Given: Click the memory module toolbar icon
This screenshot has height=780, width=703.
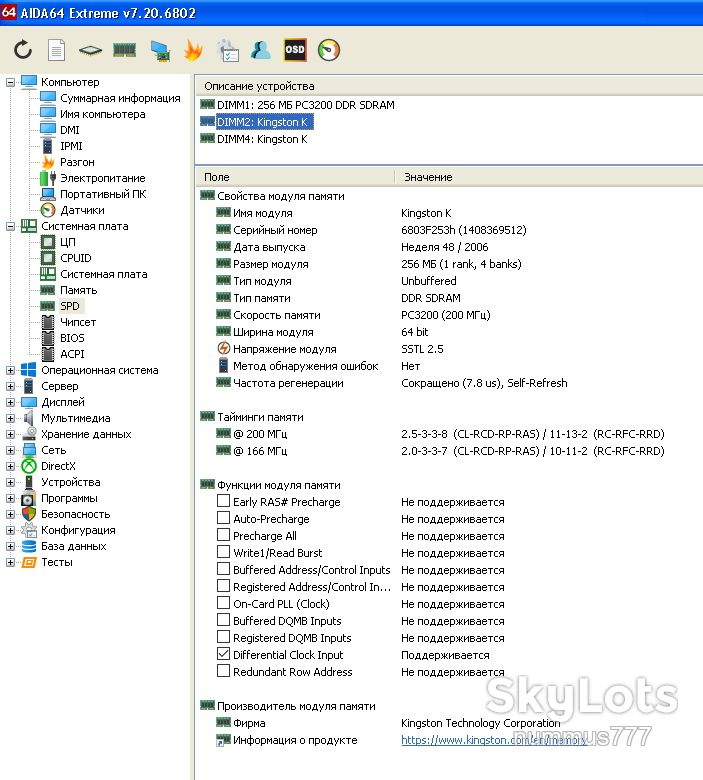Looking at the screenshot, I should click(124, 50).
